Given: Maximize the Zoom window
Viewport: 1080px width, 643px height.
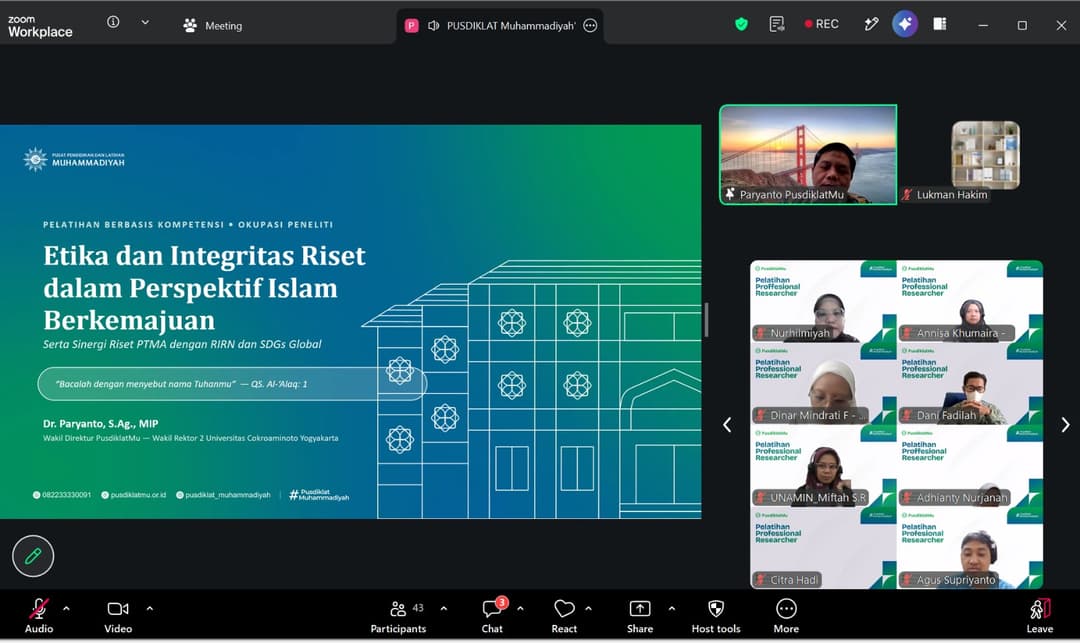Looking at the screenshot, I should [1022, 25].
